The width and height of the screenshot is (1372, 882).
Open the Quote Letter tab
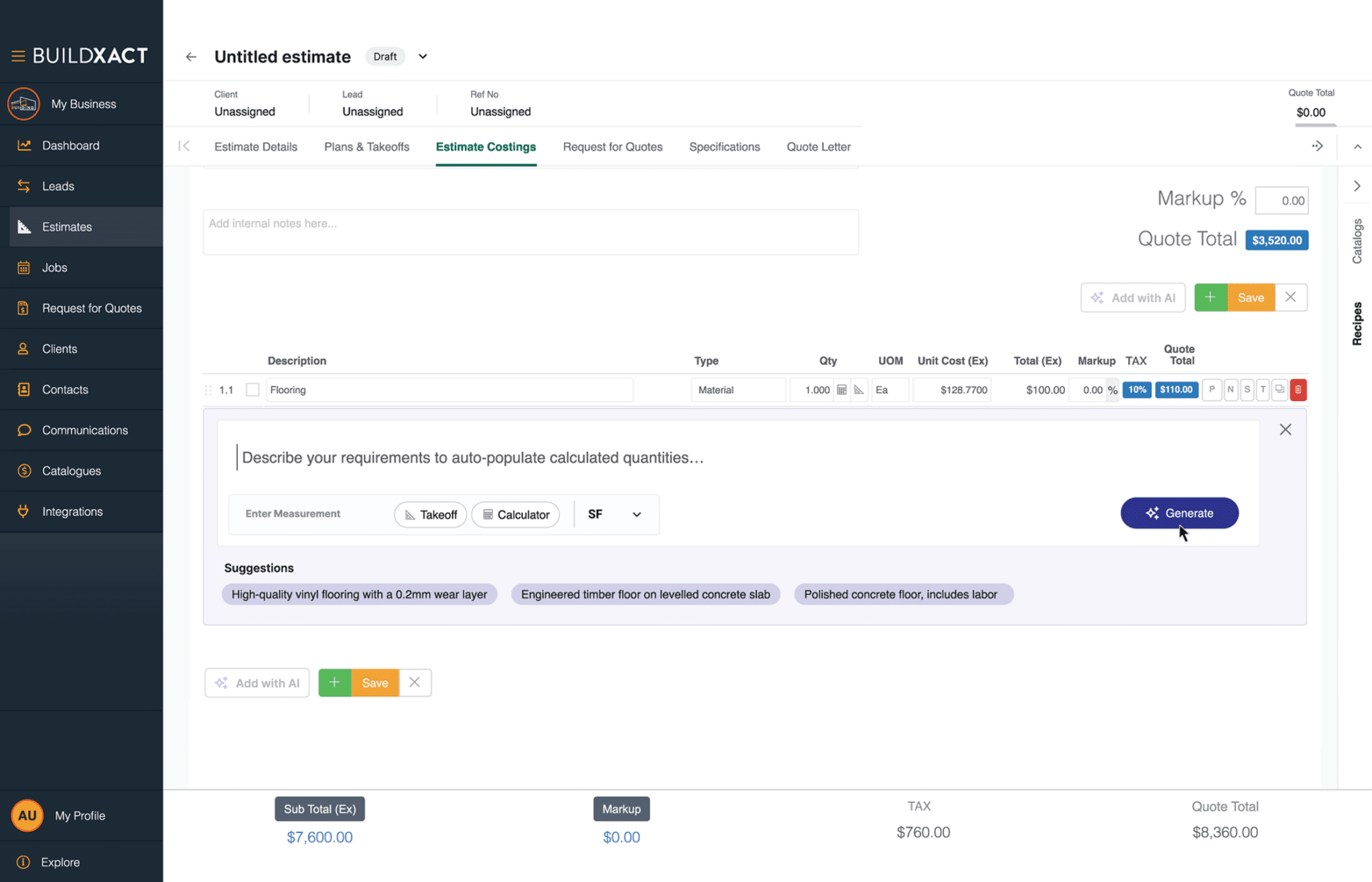pos(819,147)
